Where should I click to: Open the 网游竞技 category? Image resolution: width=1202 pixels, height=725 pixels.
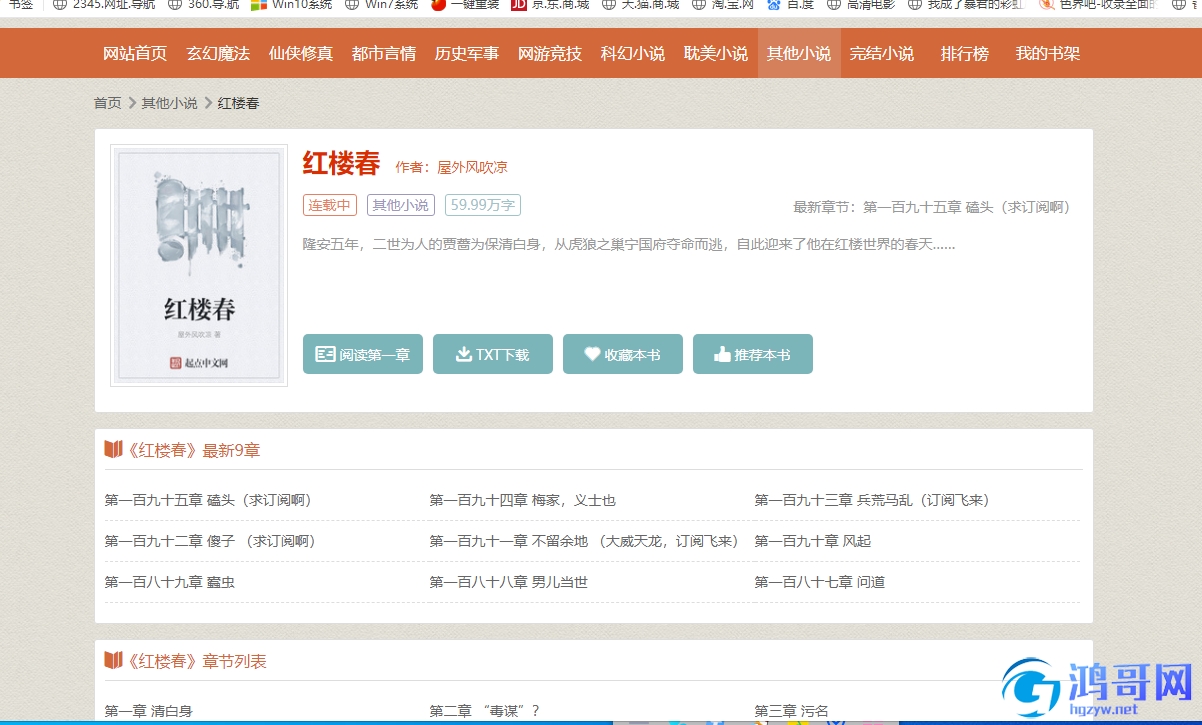(550, 53)
